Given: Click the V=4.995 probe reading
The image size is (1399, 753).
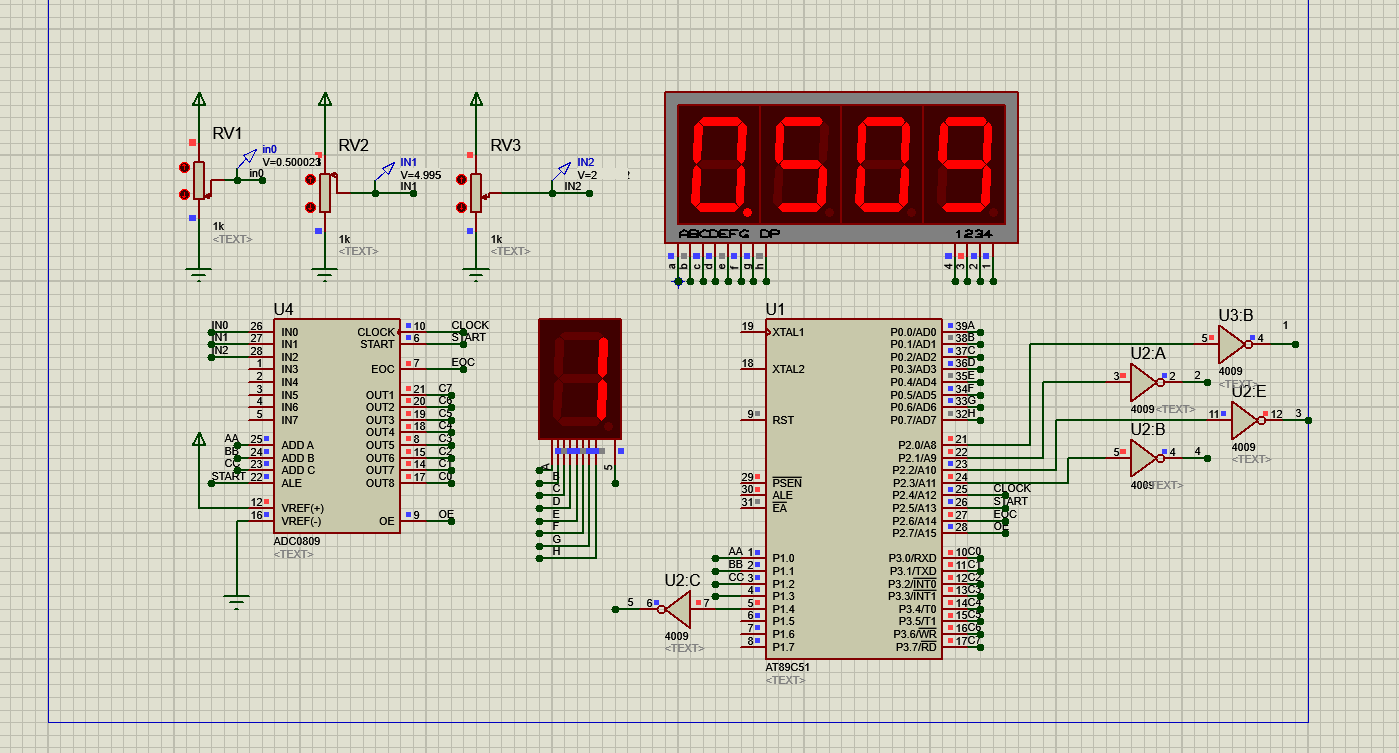Looking at the screenshot, I should [x=421, y=175].
